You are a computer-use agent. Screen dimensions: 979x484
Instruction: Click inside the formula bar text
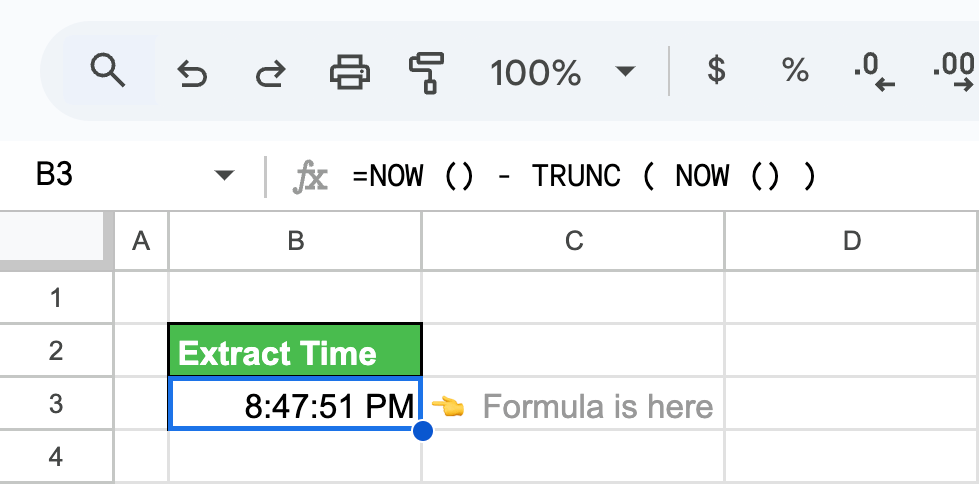(x=584, y=175)
